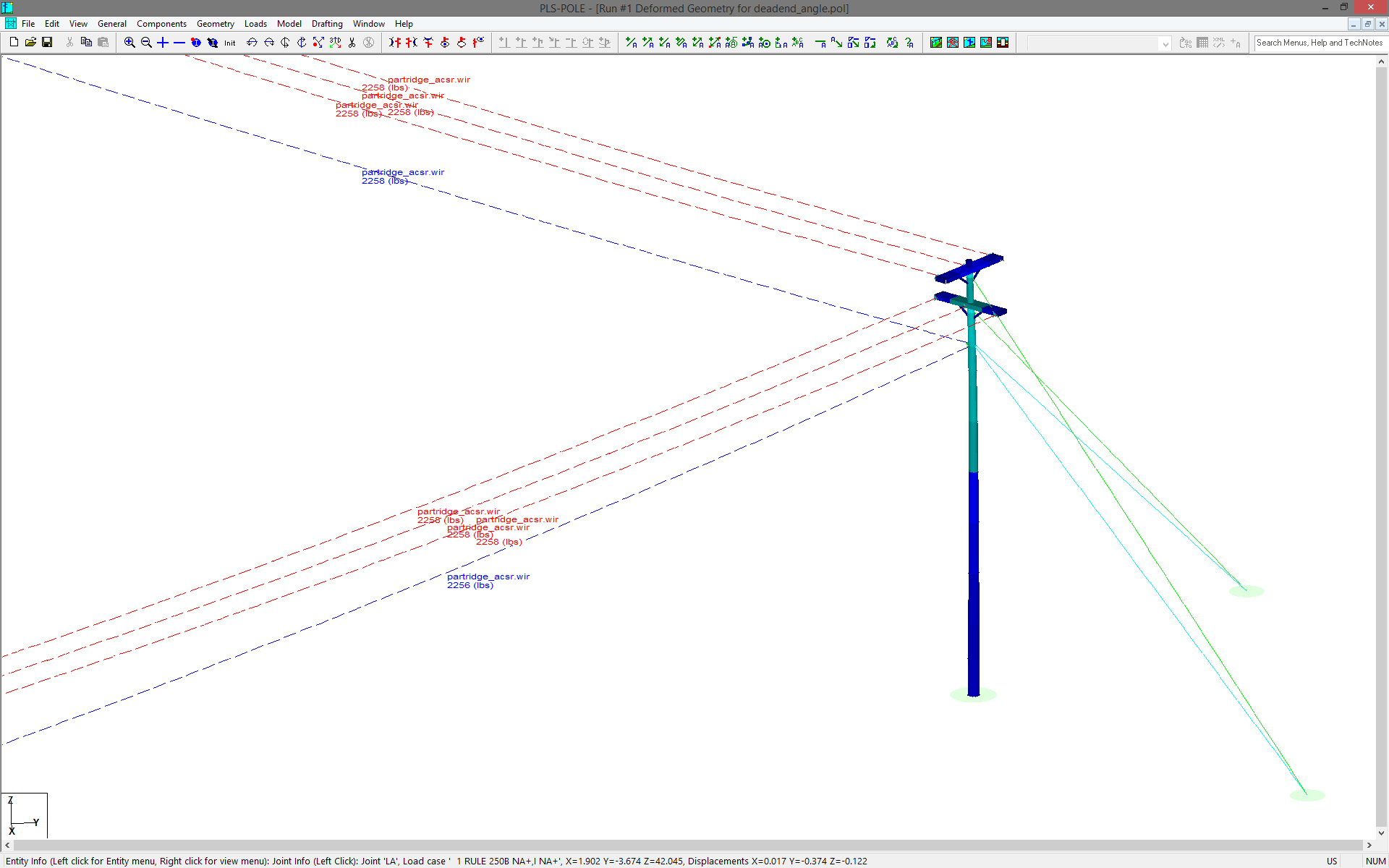This screenshot has width=1389, height=868.
Task: Click the blue plus toolbar icon
Action: pyautogui.click(x=163, y=43)
